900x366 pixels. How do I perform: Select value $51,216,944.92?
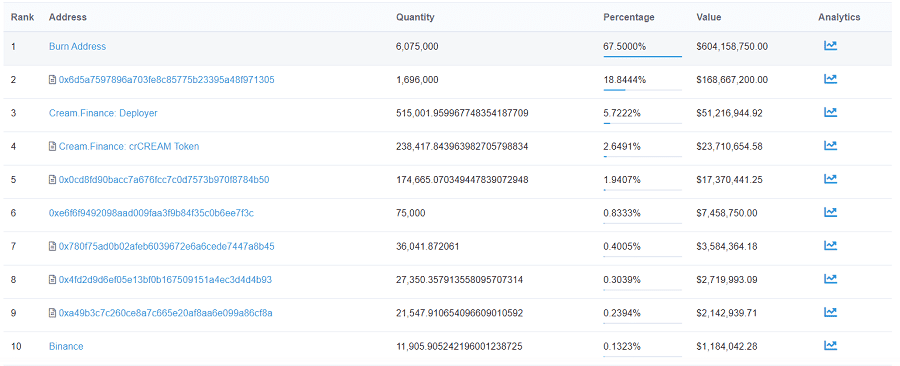click(730, 113)
